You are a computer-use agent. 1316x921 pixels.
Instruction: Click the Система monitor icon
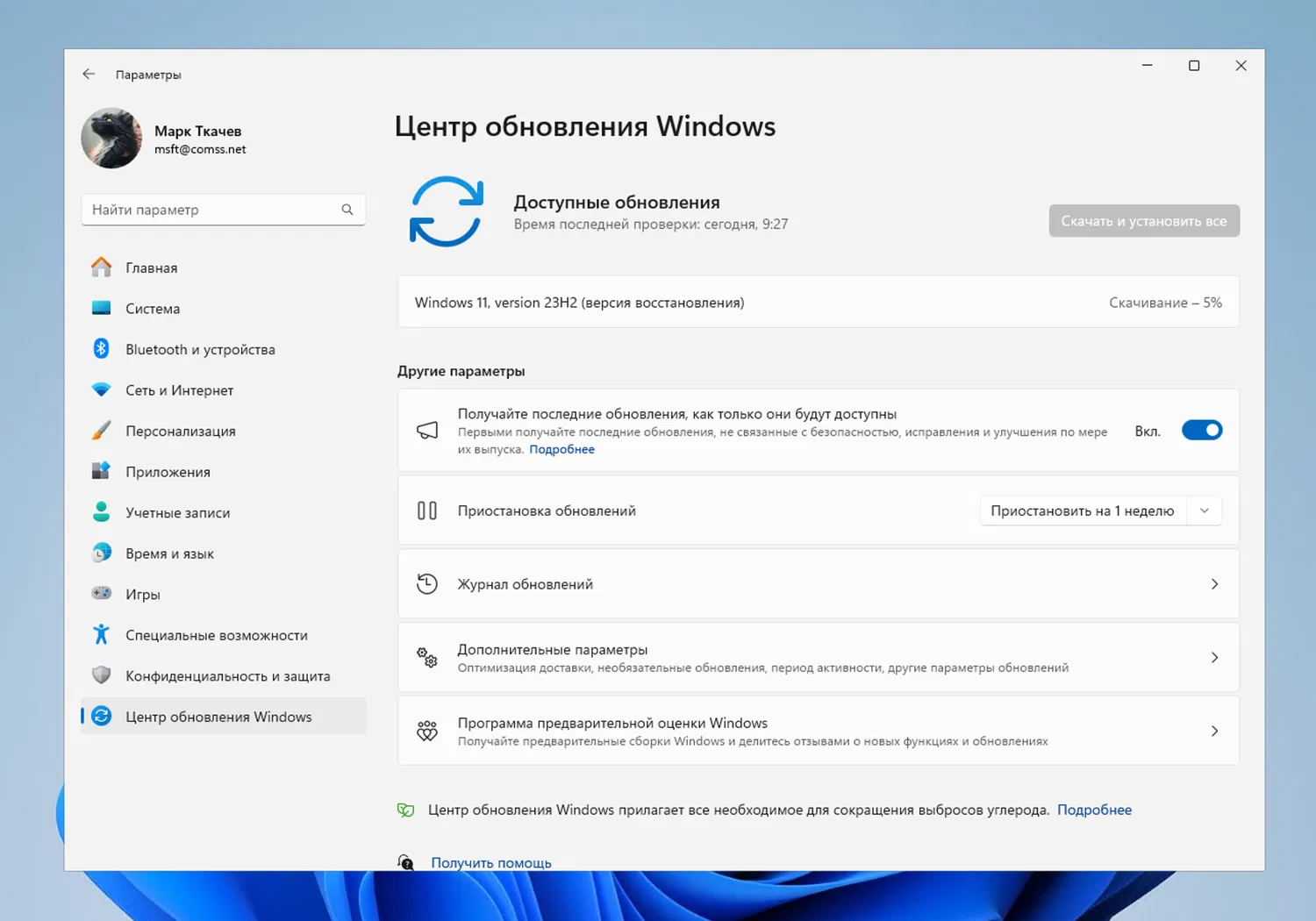[x=102, y=308]
